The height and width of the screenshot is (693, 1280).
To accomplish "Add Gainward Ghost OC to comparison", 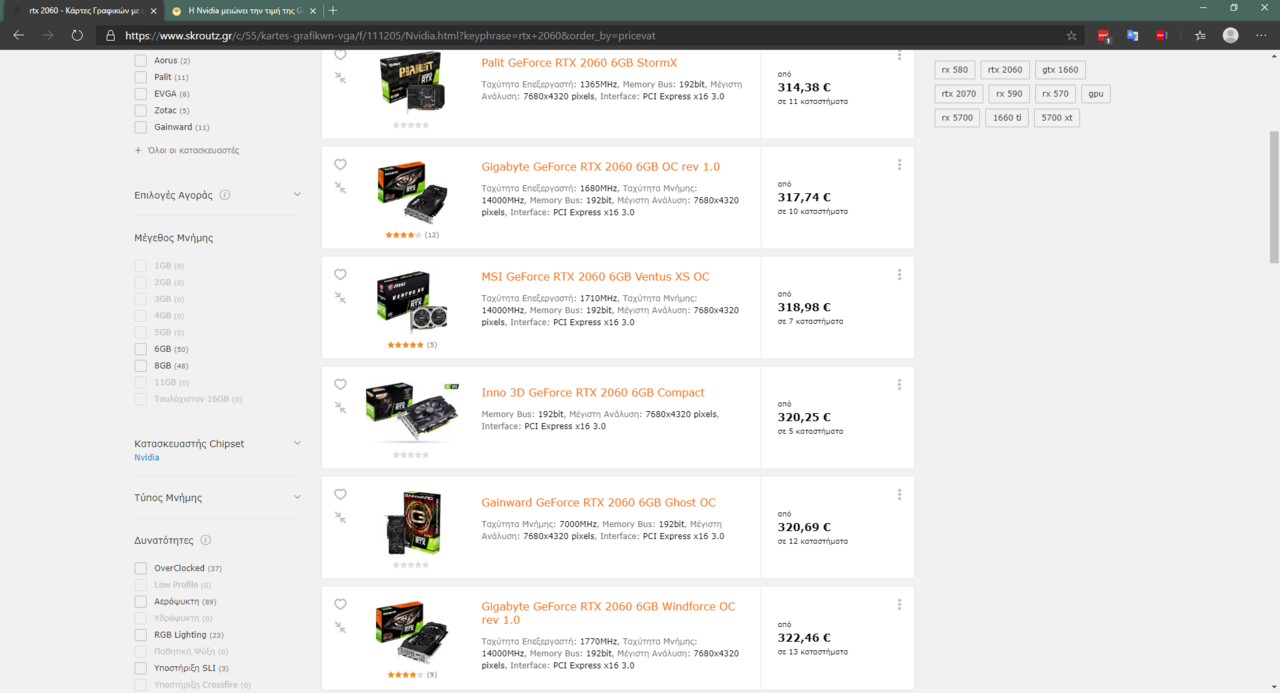I will [x=340, y=517].
